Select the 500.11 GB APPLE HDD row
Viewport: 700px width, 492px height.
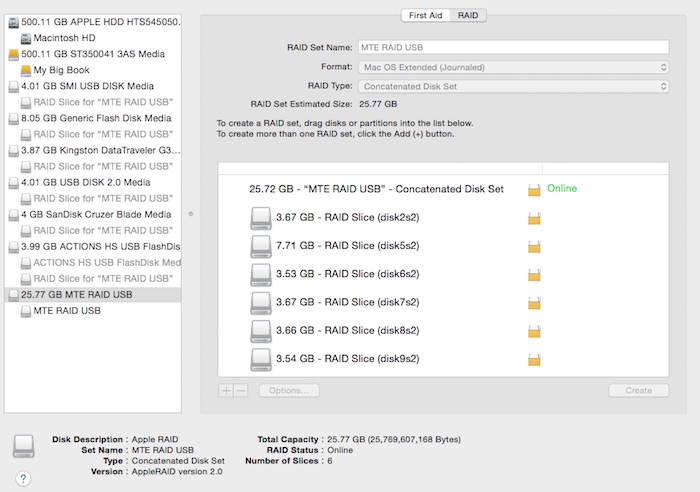point(93,22)
